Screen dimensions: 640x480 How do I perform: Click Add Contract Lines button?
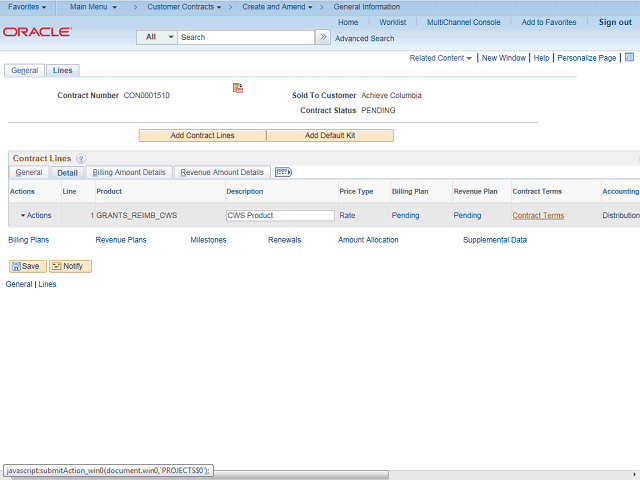coord(202,136)
